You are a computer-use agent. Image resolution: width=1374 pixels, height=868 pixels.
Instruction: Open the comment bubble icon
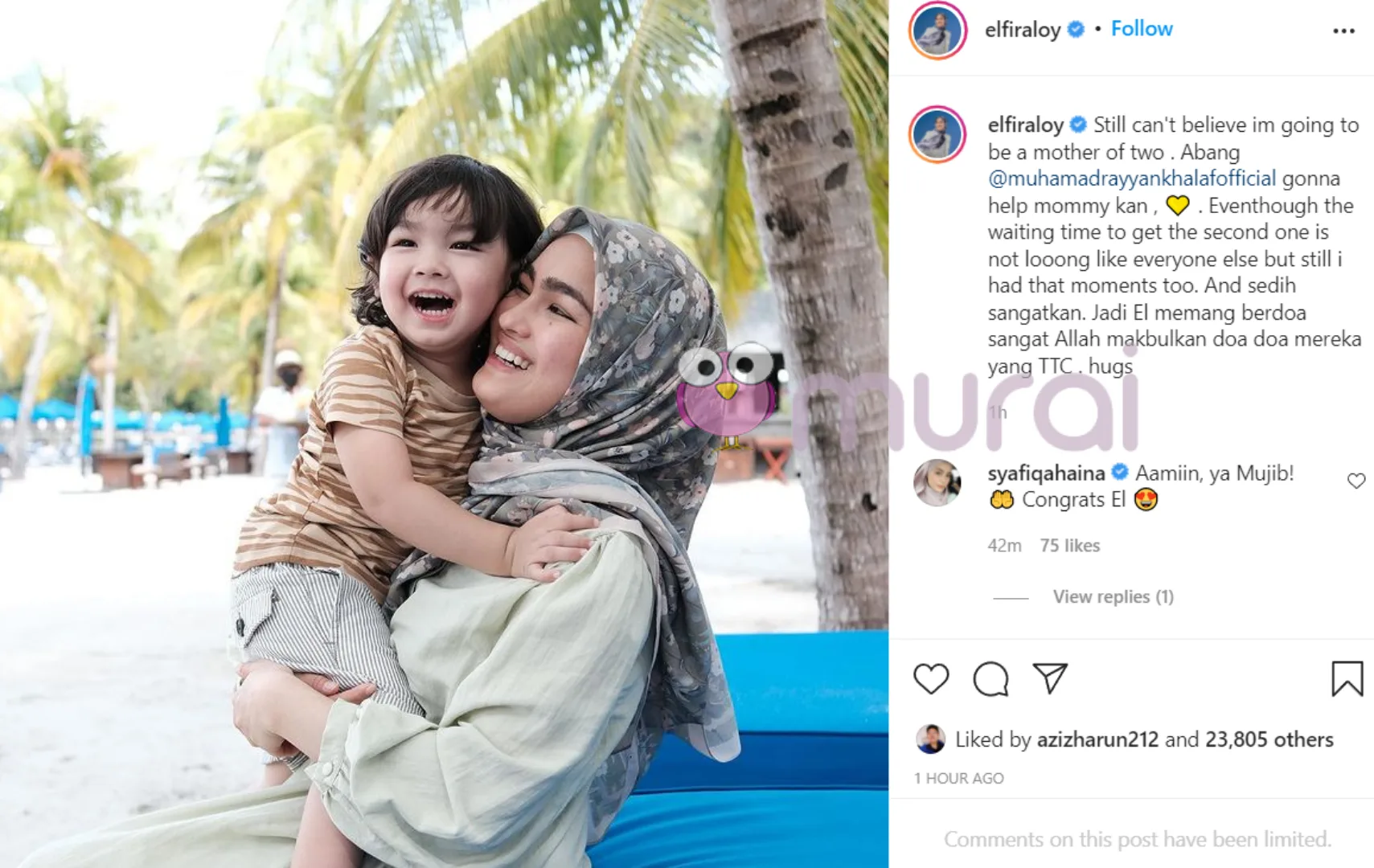tap(991, 679)
